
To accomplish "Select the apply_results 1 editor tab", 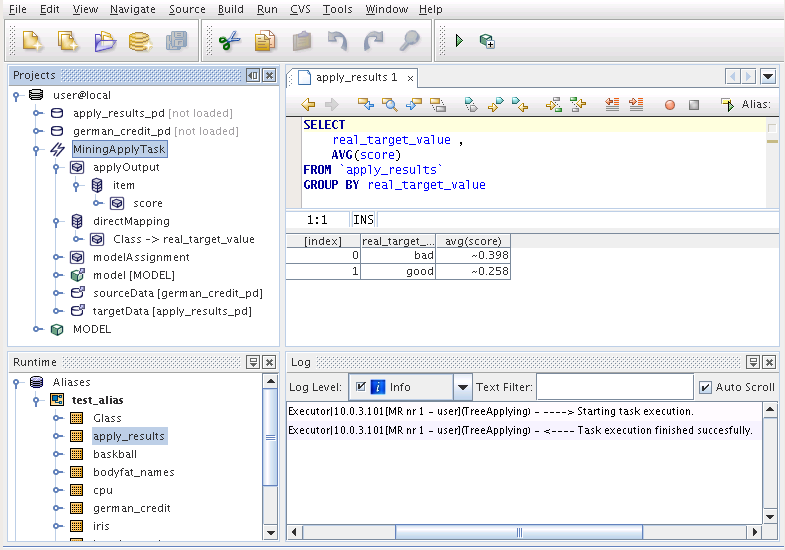I will (352, 77).
